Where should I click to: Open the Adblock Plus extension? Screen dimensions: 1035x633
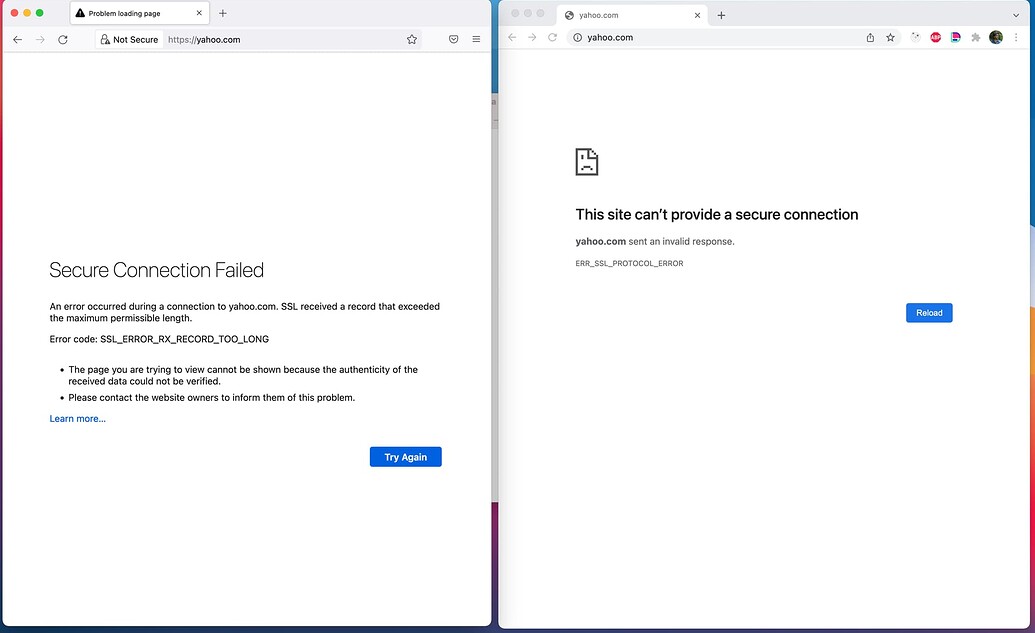[936, 37]
